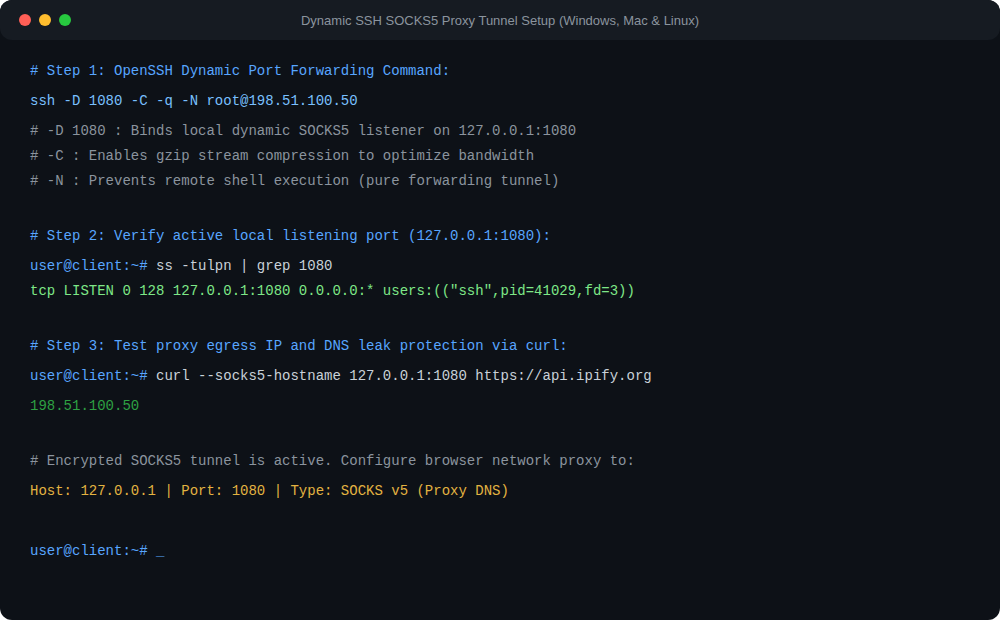Click the green '198.51.100.50' curl output

click(84, 406)
